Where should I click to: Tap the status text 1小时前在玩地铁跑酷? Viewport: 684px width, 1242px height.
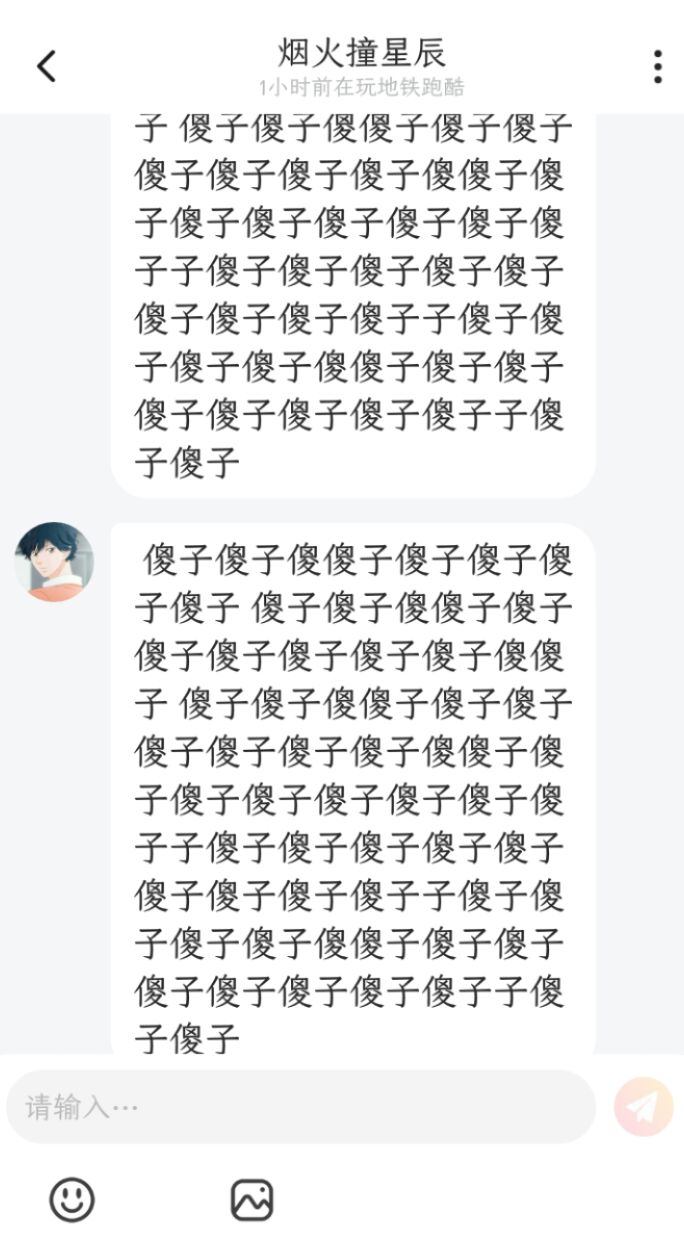click(x=362, y=87)
